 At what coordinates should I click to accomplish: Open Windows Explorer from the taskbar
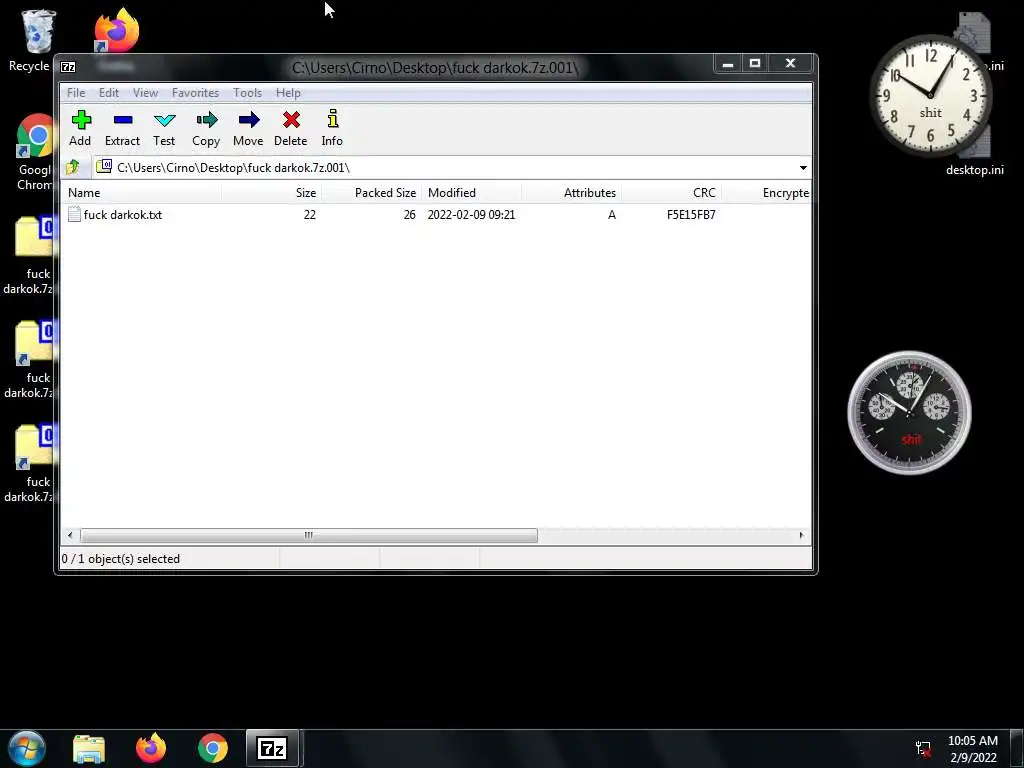click(89, 748)
